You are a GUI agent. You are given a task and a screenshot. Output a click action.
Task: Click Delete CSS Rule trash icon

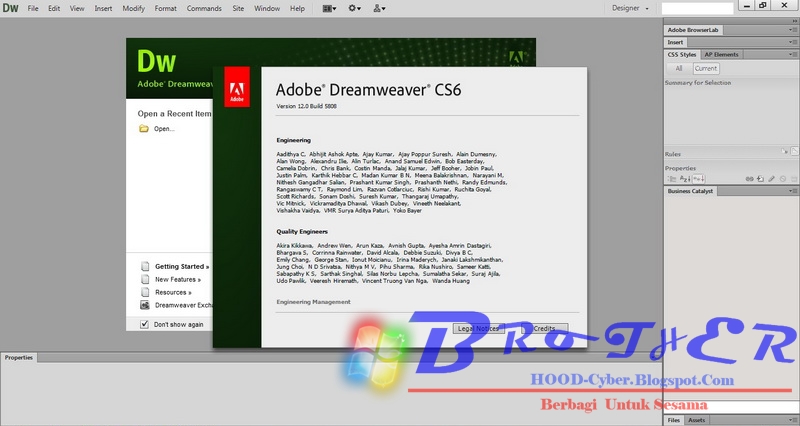794,179
